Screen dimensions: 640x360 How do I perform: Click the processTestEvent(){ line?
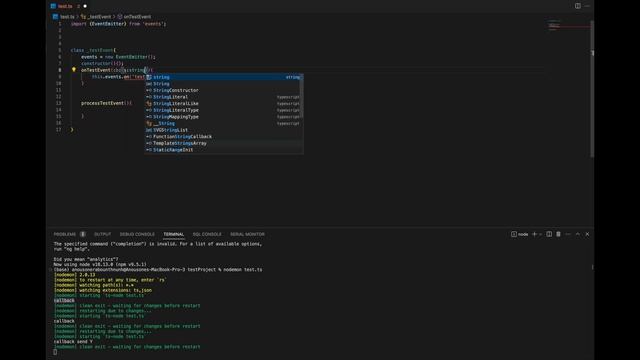coord(106,103)
